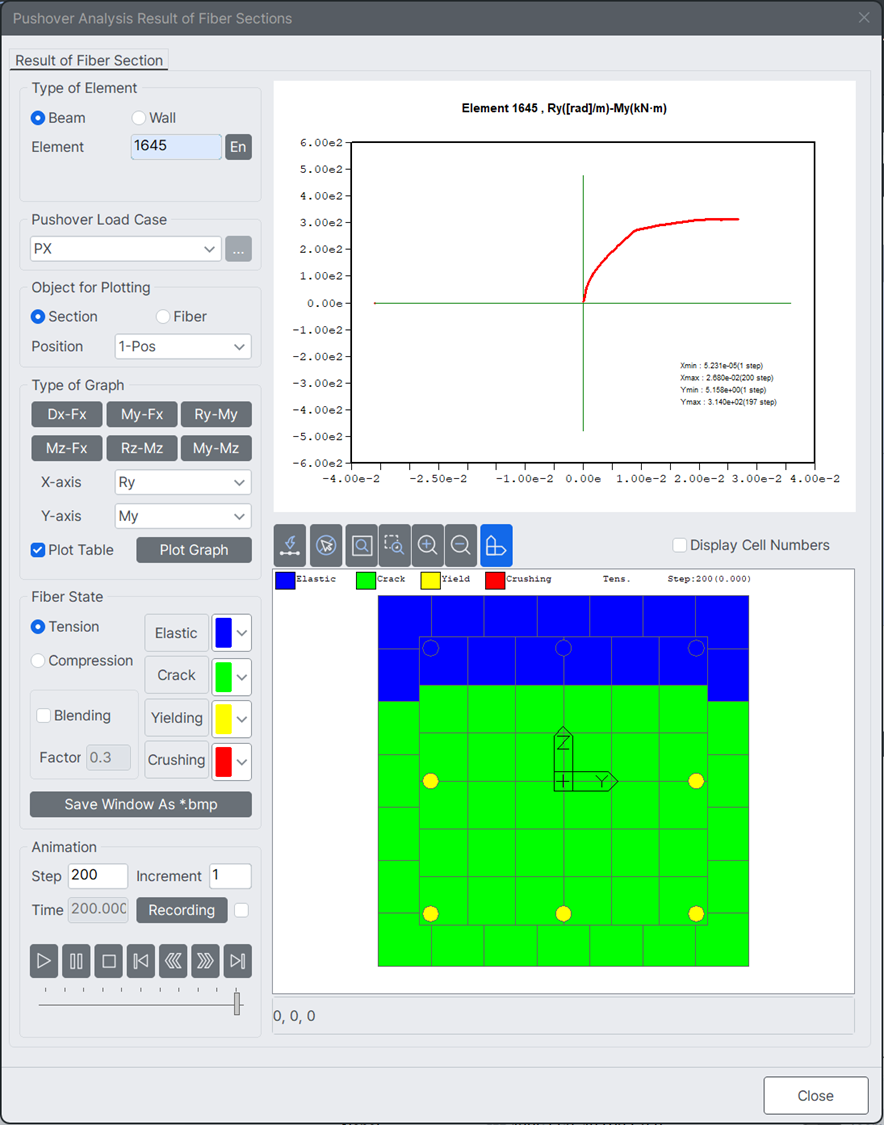Open the Crushing red color swatch
The height and width of the screenshot is (1125, 884).
coord(232,761)
